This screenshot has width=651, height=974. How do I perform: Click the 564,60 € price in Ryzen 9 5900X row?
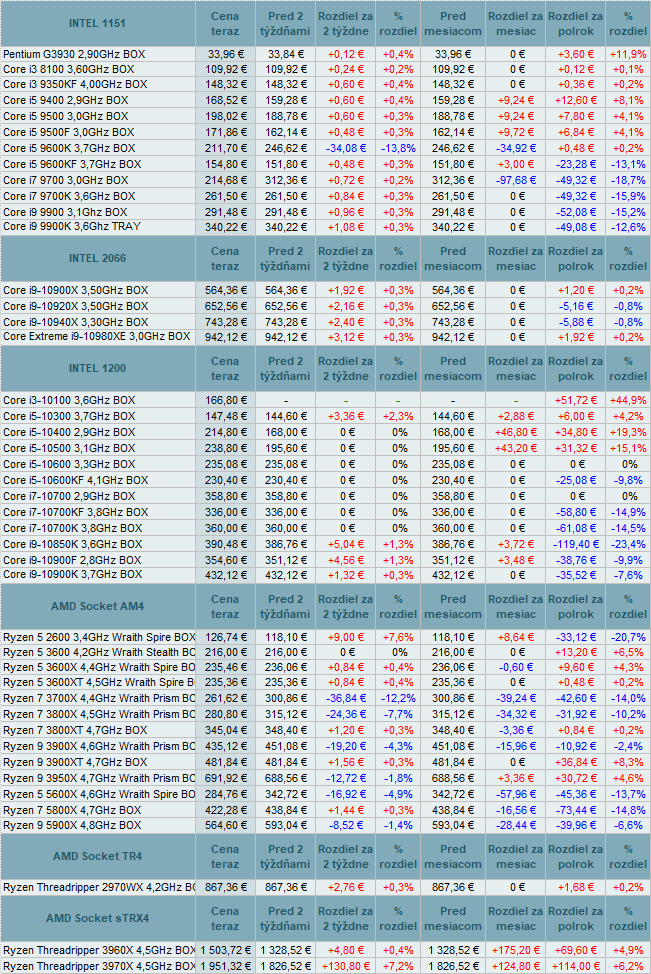(225, 826)
